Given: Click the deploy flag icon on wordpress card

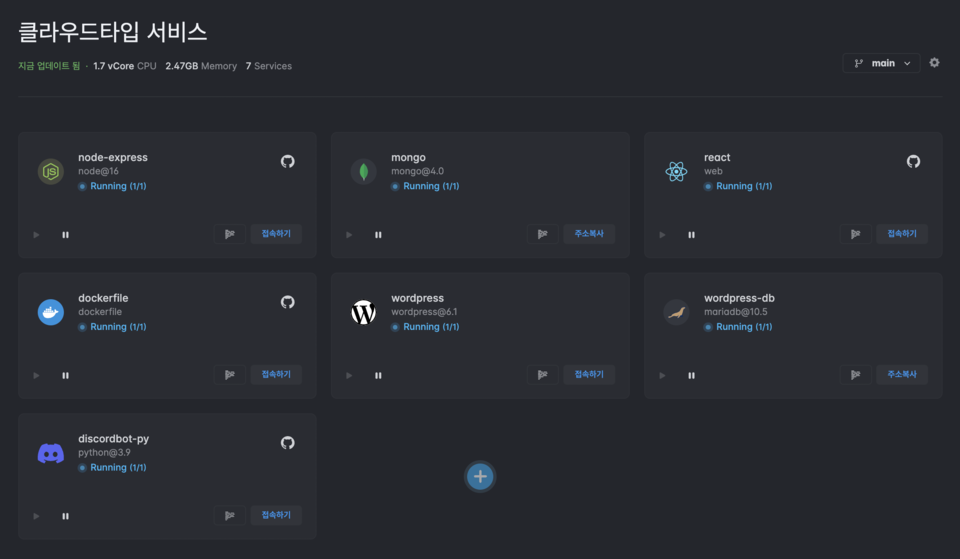Looking at the screenshot, I should click(x=542, y=375).
